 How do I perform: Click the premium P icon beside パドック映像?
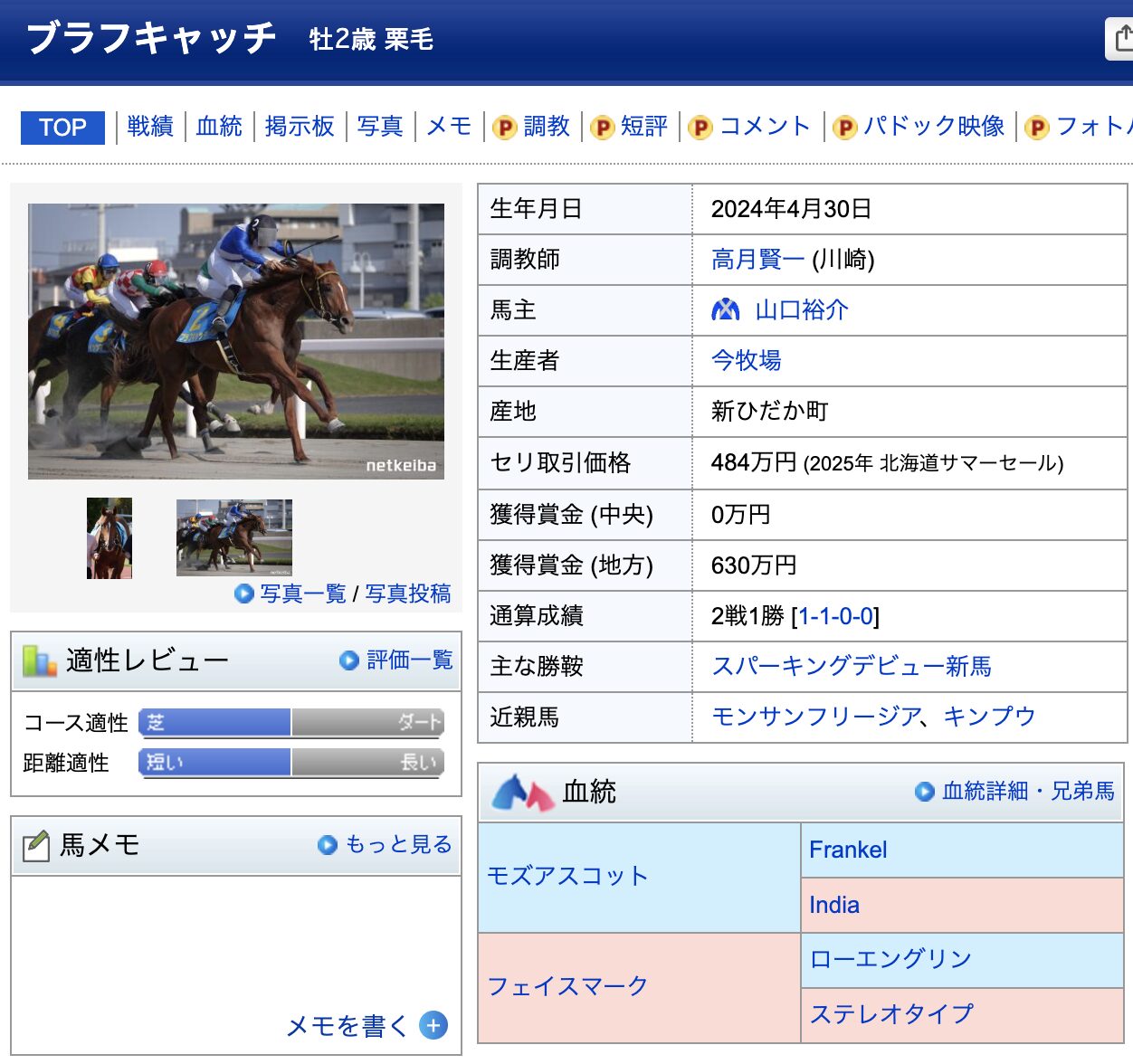point(844,128)
